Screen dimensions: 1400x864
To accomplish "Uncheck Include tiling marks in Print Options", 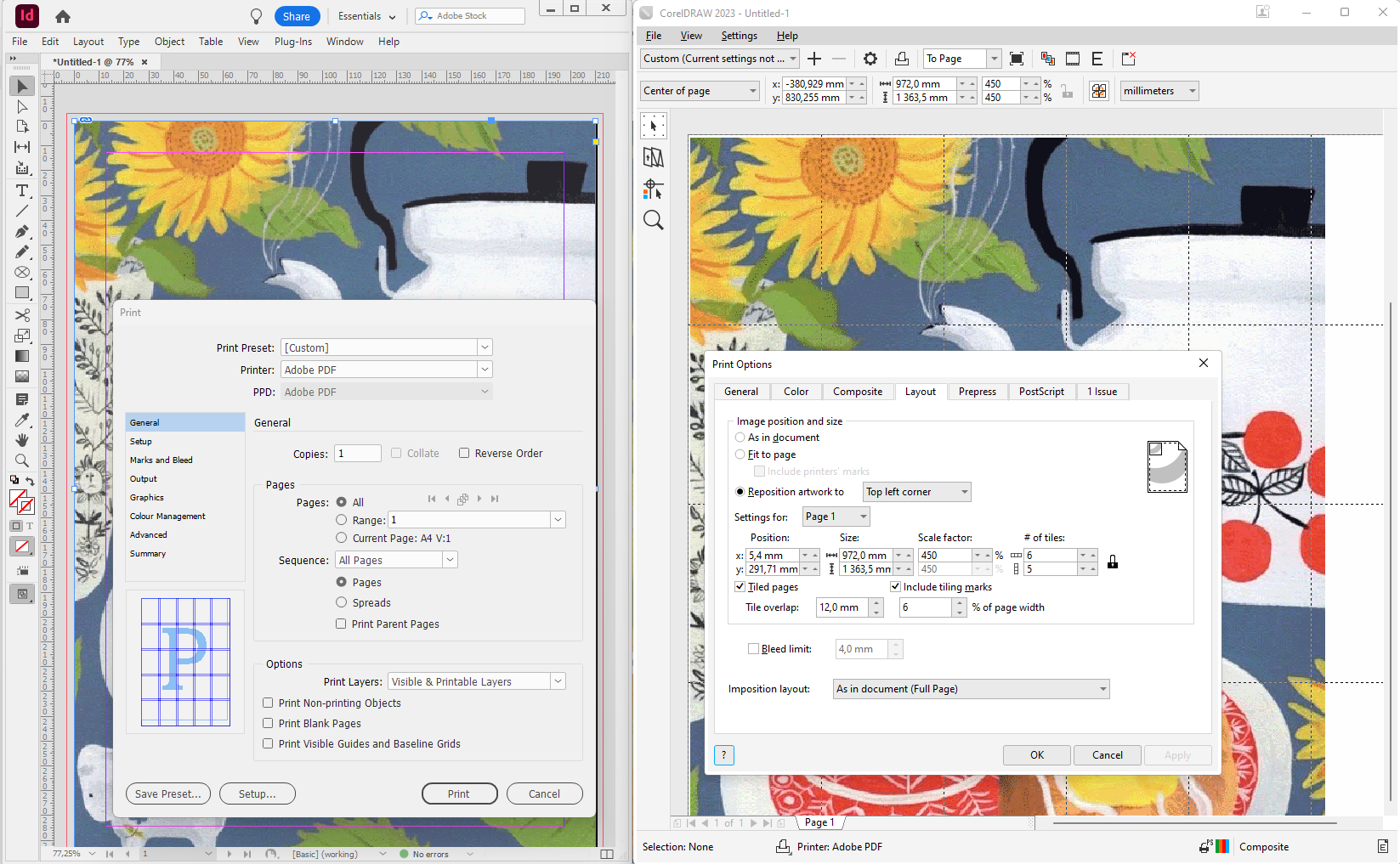I will [895, 586].
